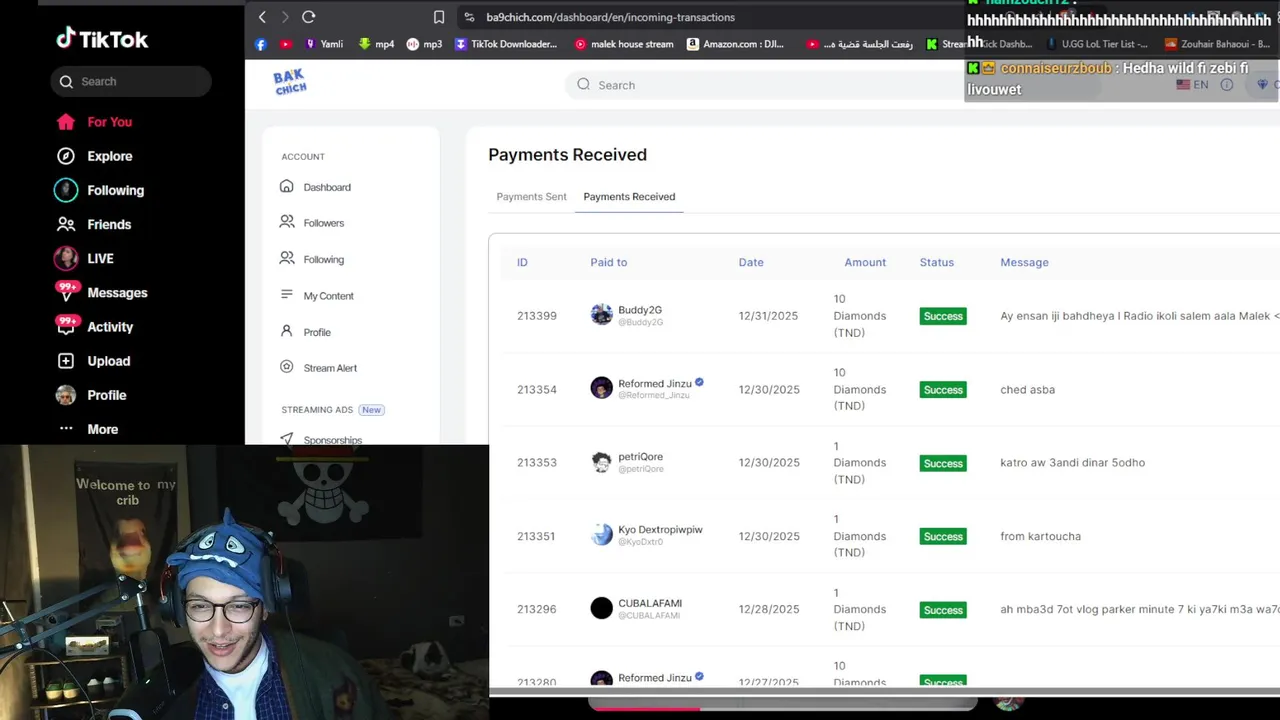Open TikTok Messages
Image resolution: width=1280 pixels, height=720 pixels.
tap(102, 292)
